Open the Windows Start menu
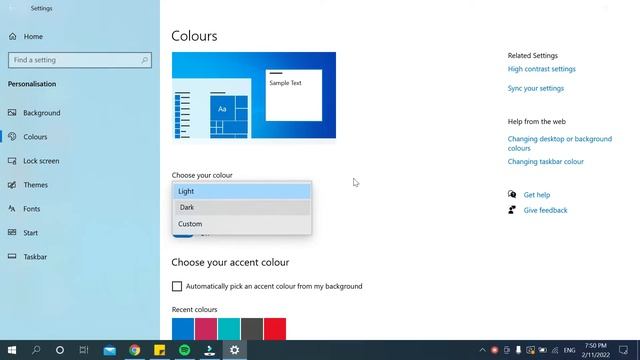This screenshot has height=360, width=640. coord(12,350)
